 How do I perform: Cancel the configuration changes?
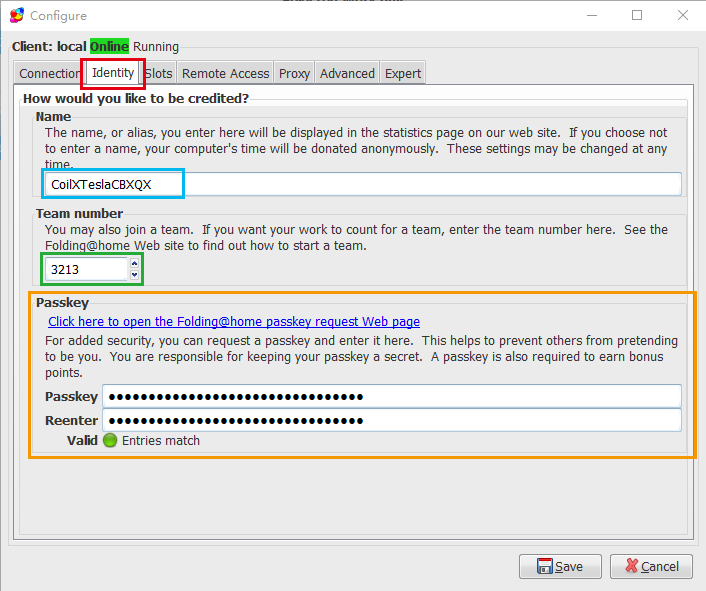pyautogui.click(x=651, y=566)
